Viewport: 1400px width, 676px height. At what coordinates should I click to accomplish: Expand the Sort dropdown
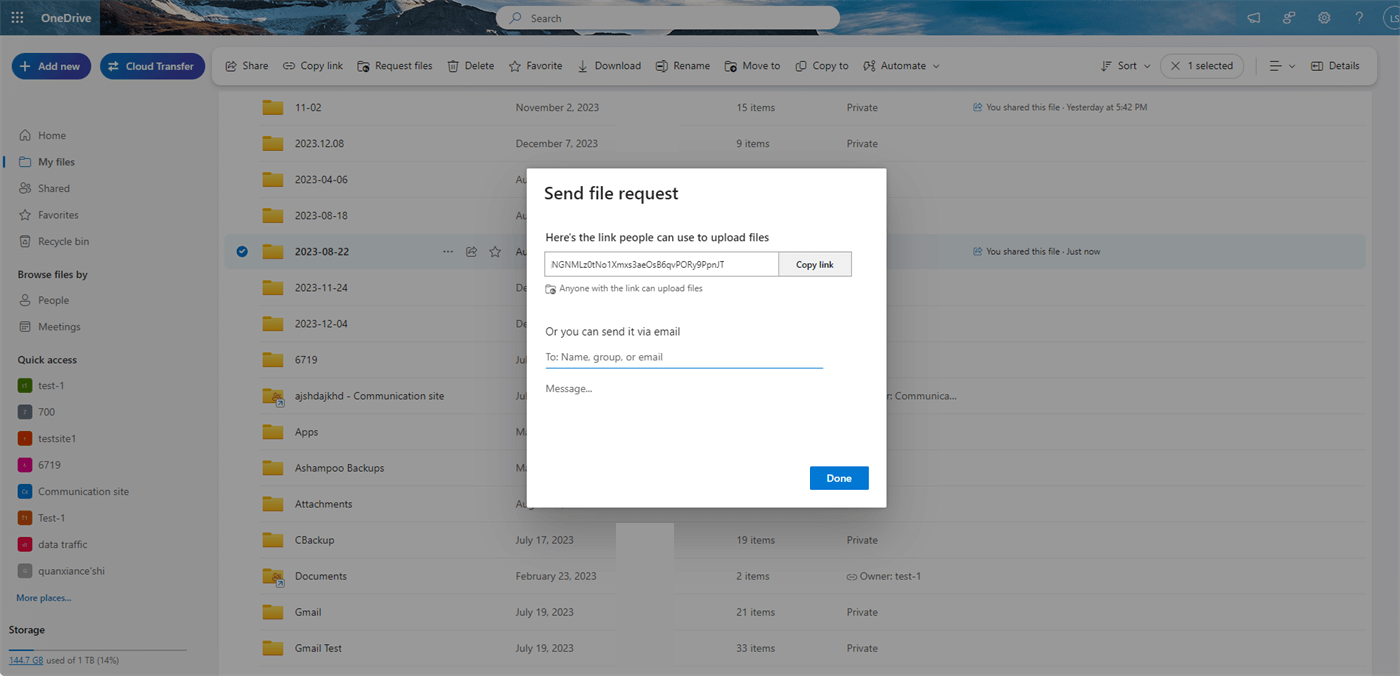tap(1126, 66)
